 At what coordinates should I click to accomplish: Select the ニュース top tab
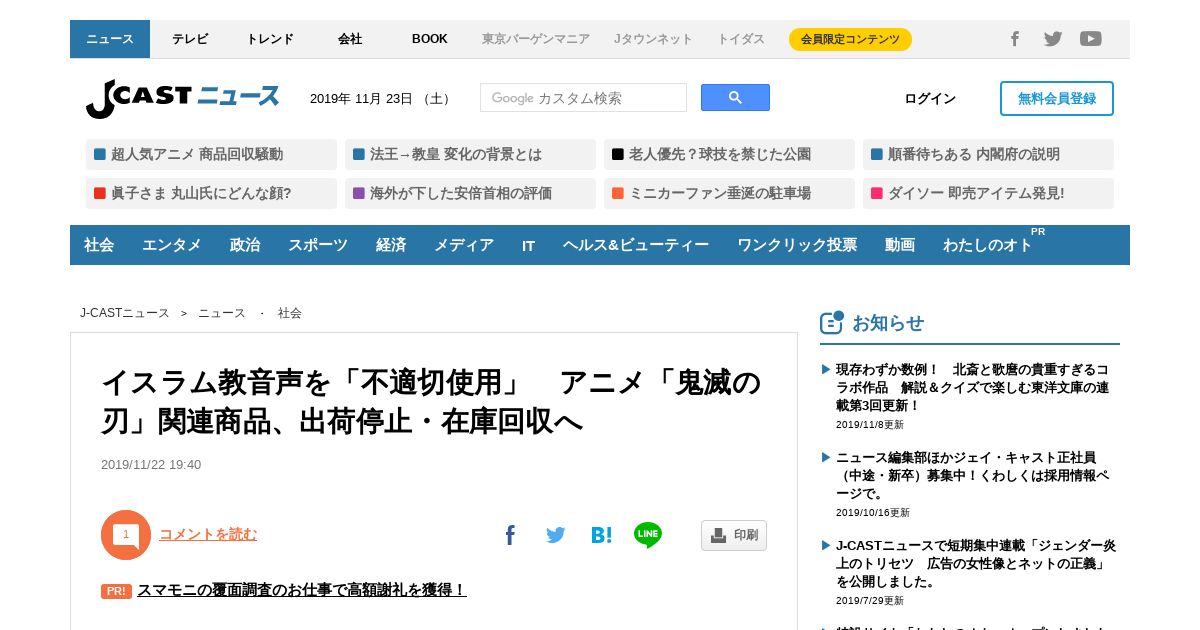coord(110,39)
